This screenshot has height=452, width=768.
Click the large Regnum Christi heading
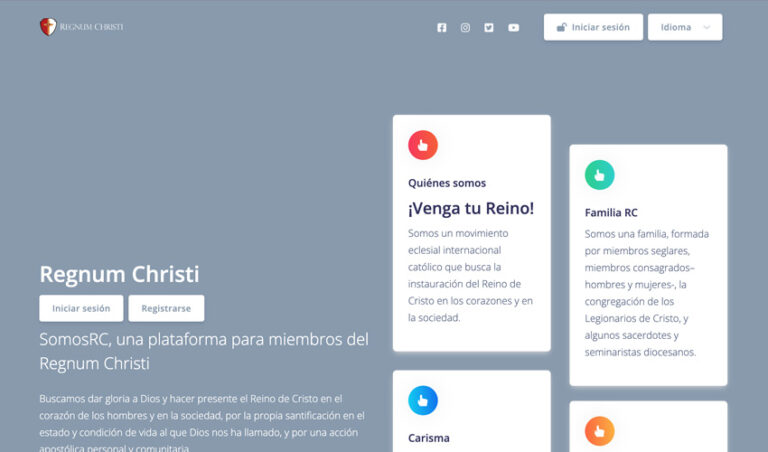coord(120,274)
